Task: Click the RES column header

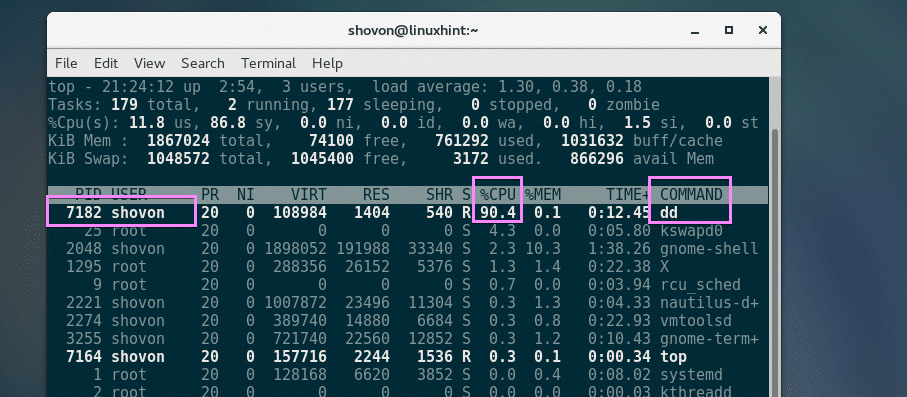Action: coord(376,194)
